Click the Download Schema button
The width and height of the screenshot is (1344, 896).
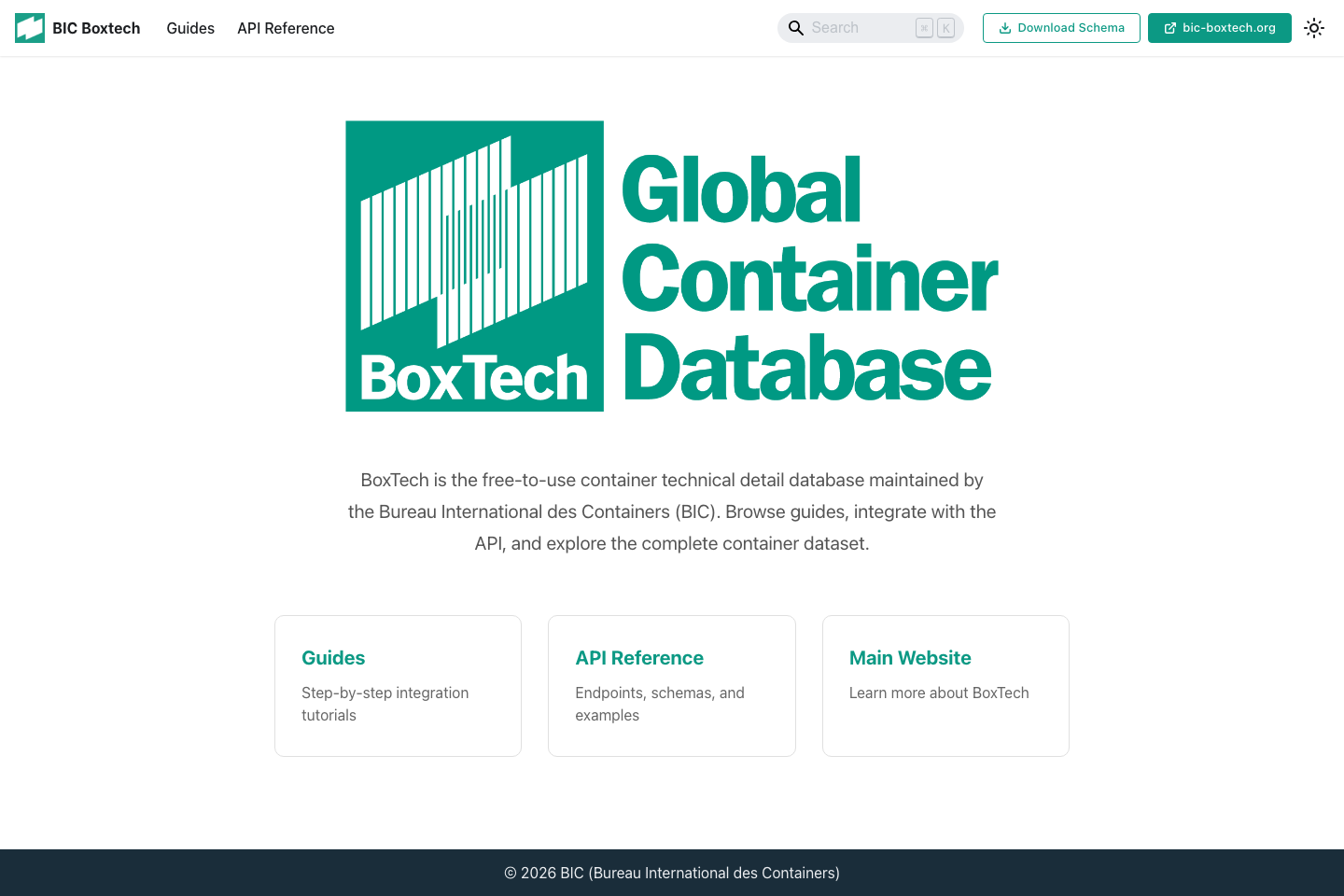click(x=1061, y=28)
